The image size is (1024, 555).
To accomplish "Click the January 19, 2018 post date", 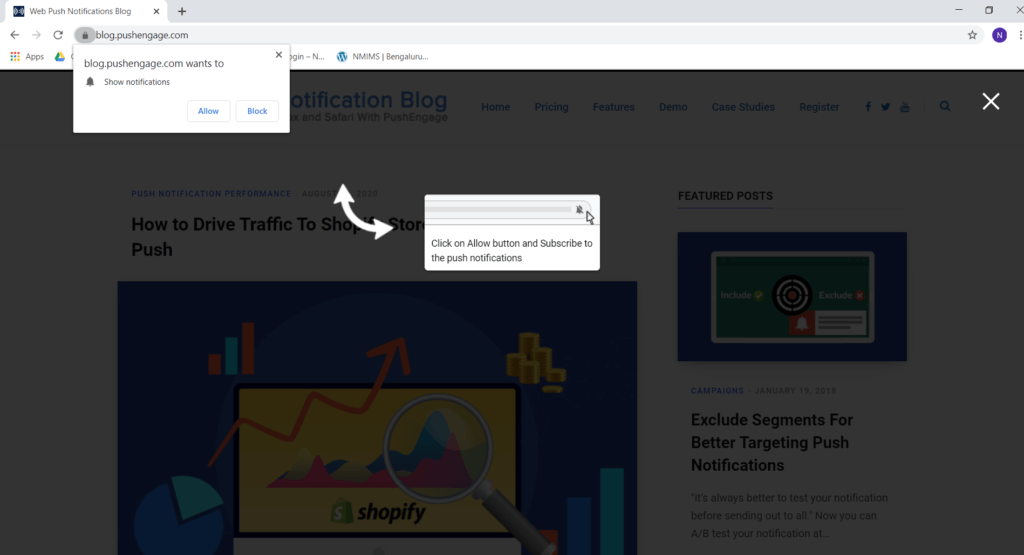I will [x=795, y=390].
